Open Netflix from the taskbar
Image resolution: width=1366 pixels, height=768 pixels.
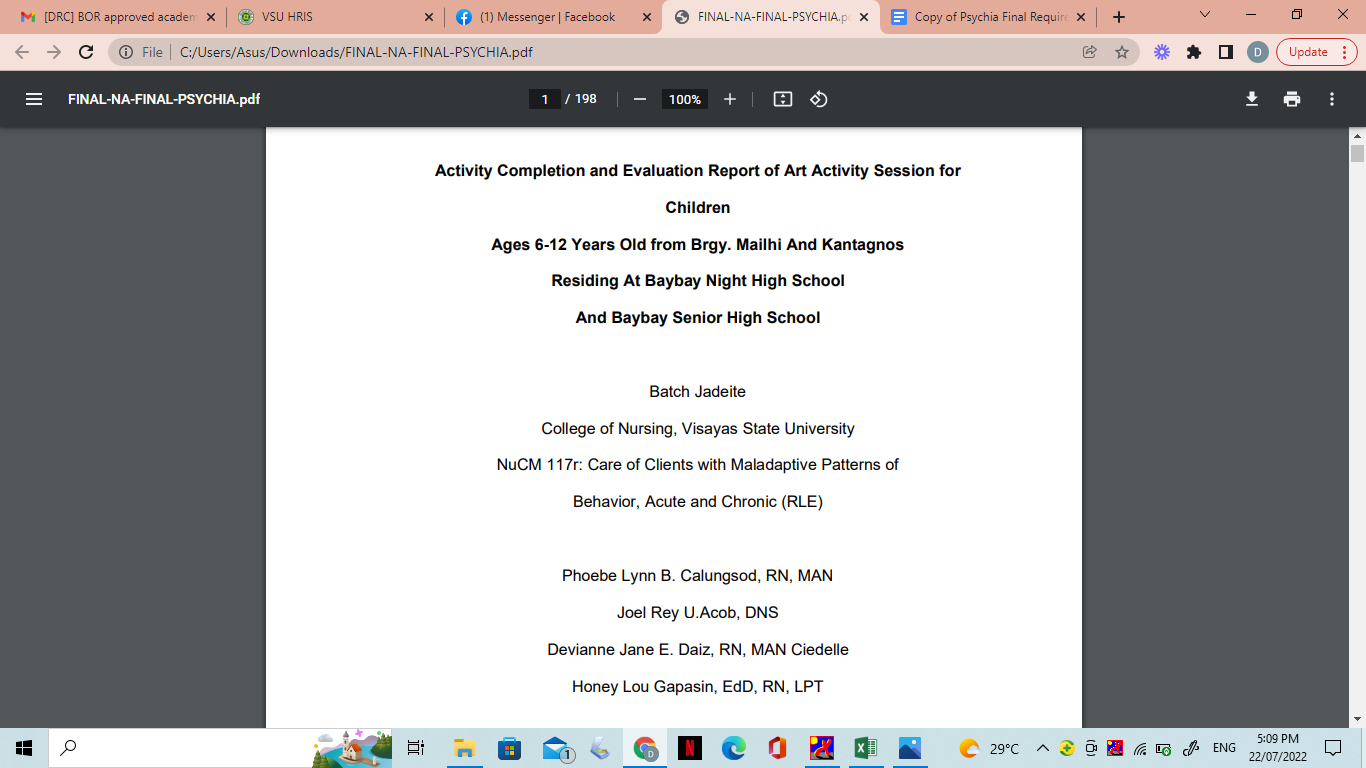689,748
